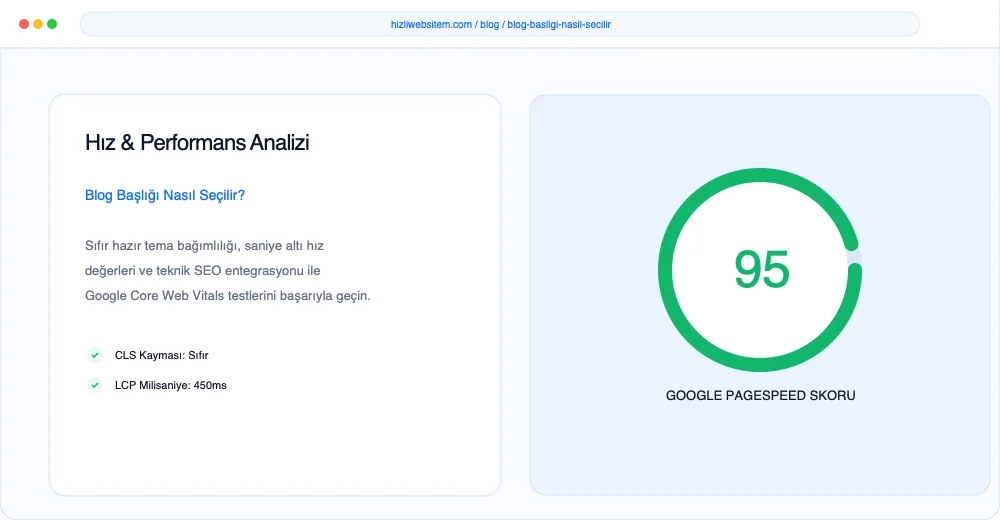Click green checkmark beside CLS Kayması
Image resolution: width=1000 pixels, height=520 pixels.
[x=94, y=355]
